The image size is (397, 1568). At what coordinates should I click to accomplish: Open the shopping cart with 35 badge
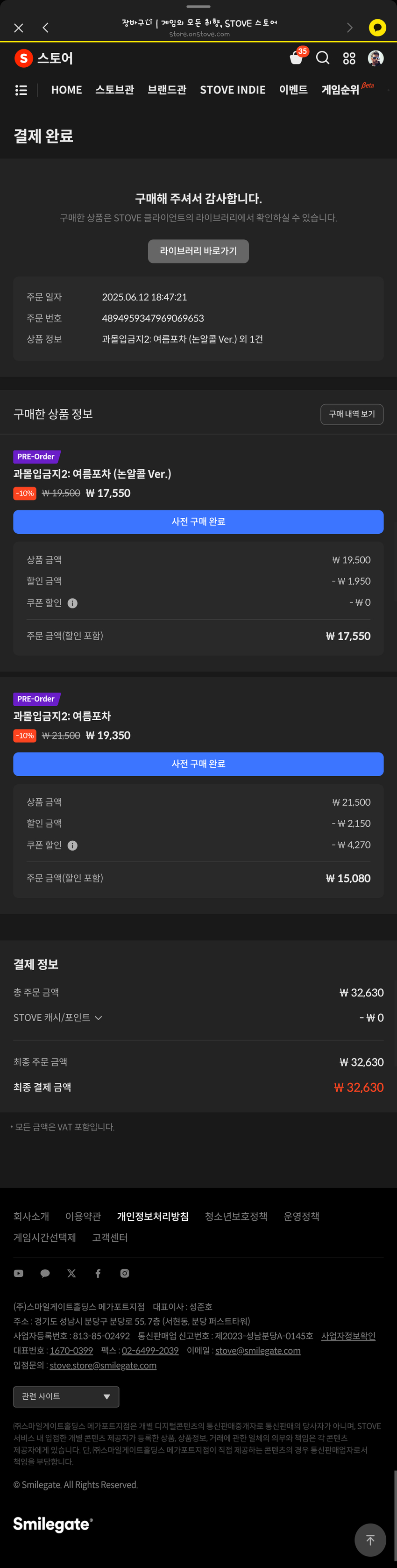pos(297,58)
